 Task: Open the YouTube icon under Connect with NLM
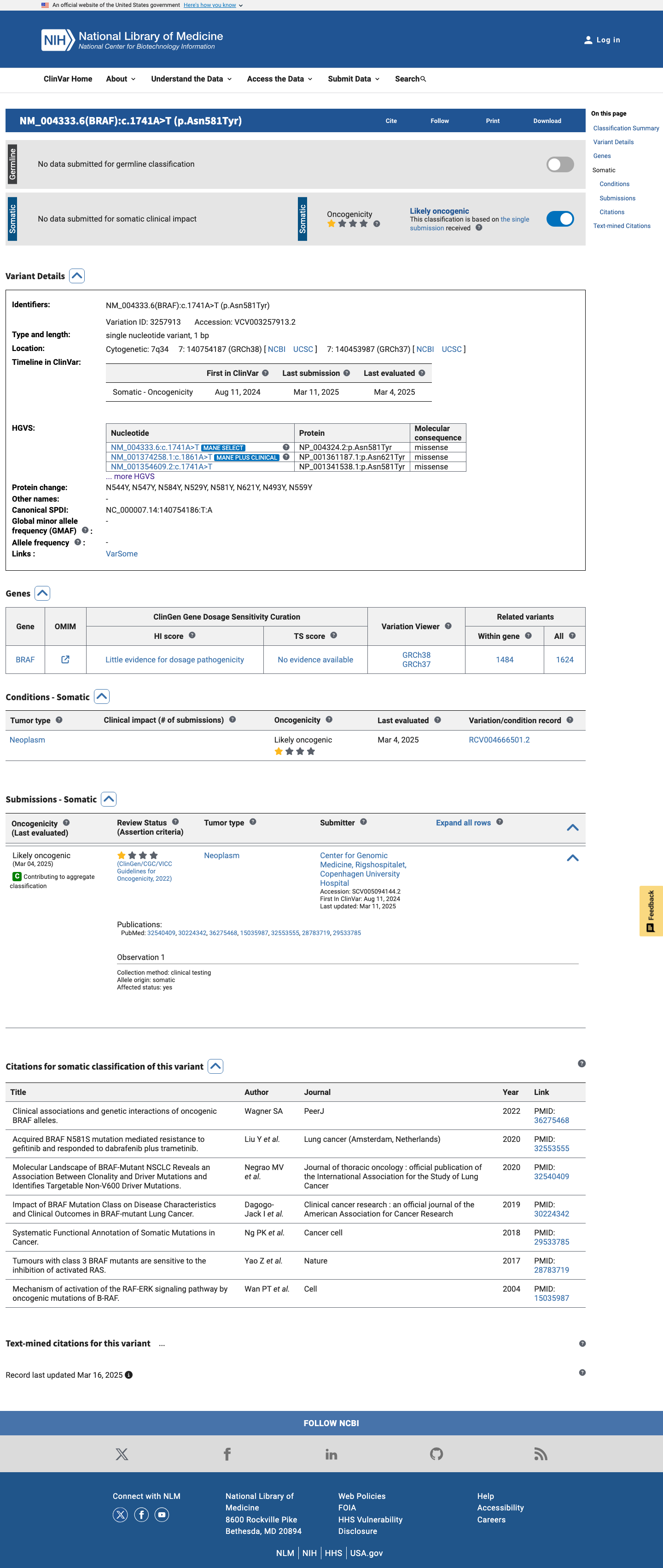tap(162, 1515)
